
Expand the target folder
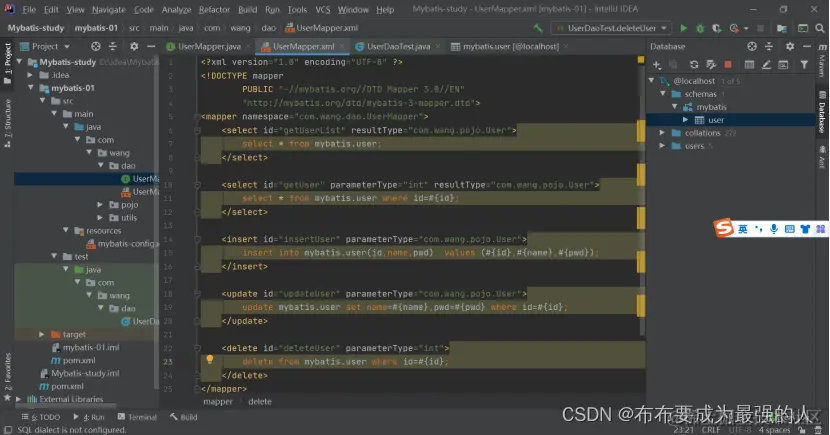click(41, 334)
